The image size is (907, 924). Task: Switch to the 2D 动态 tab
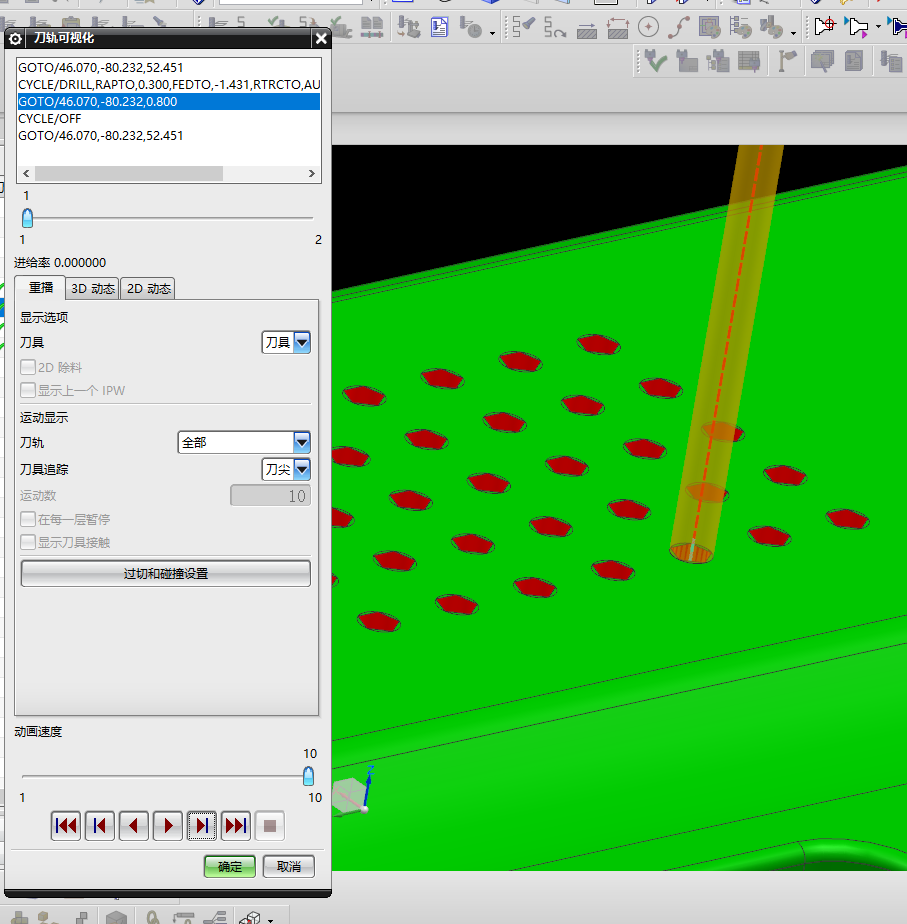[x=148, y=289]
